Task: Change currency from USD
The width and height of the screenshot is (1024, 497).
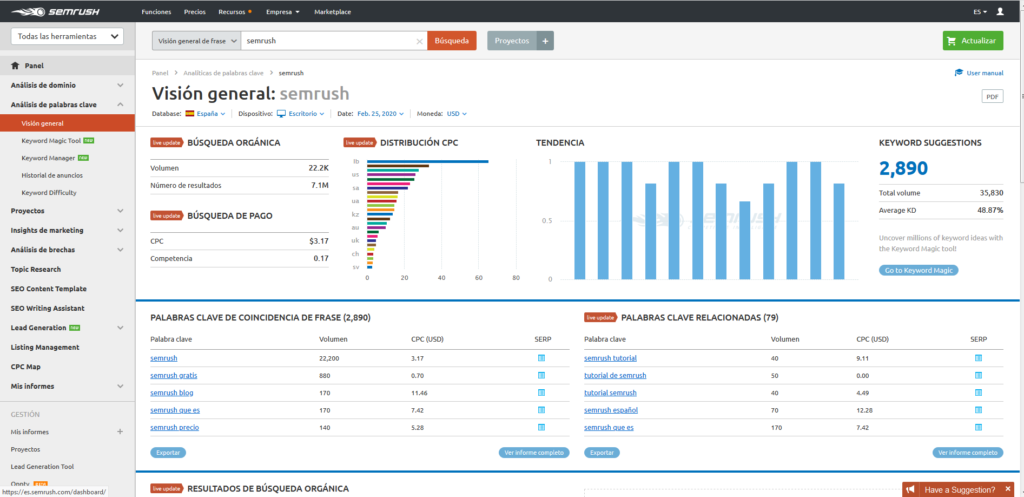Action: (457, 114)
